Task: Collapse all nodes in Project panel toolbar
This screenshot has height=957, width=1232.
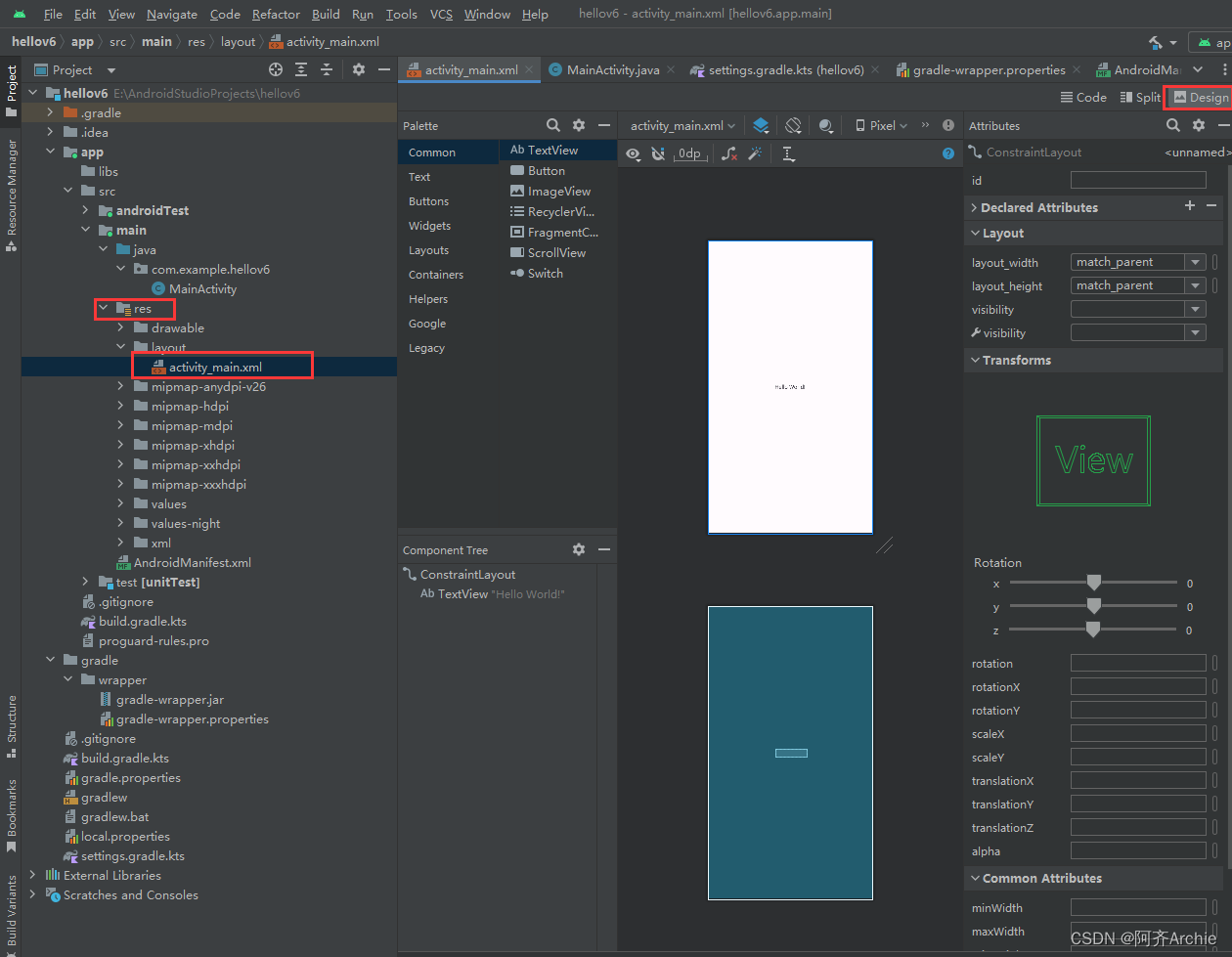Action: pos(326,69)
